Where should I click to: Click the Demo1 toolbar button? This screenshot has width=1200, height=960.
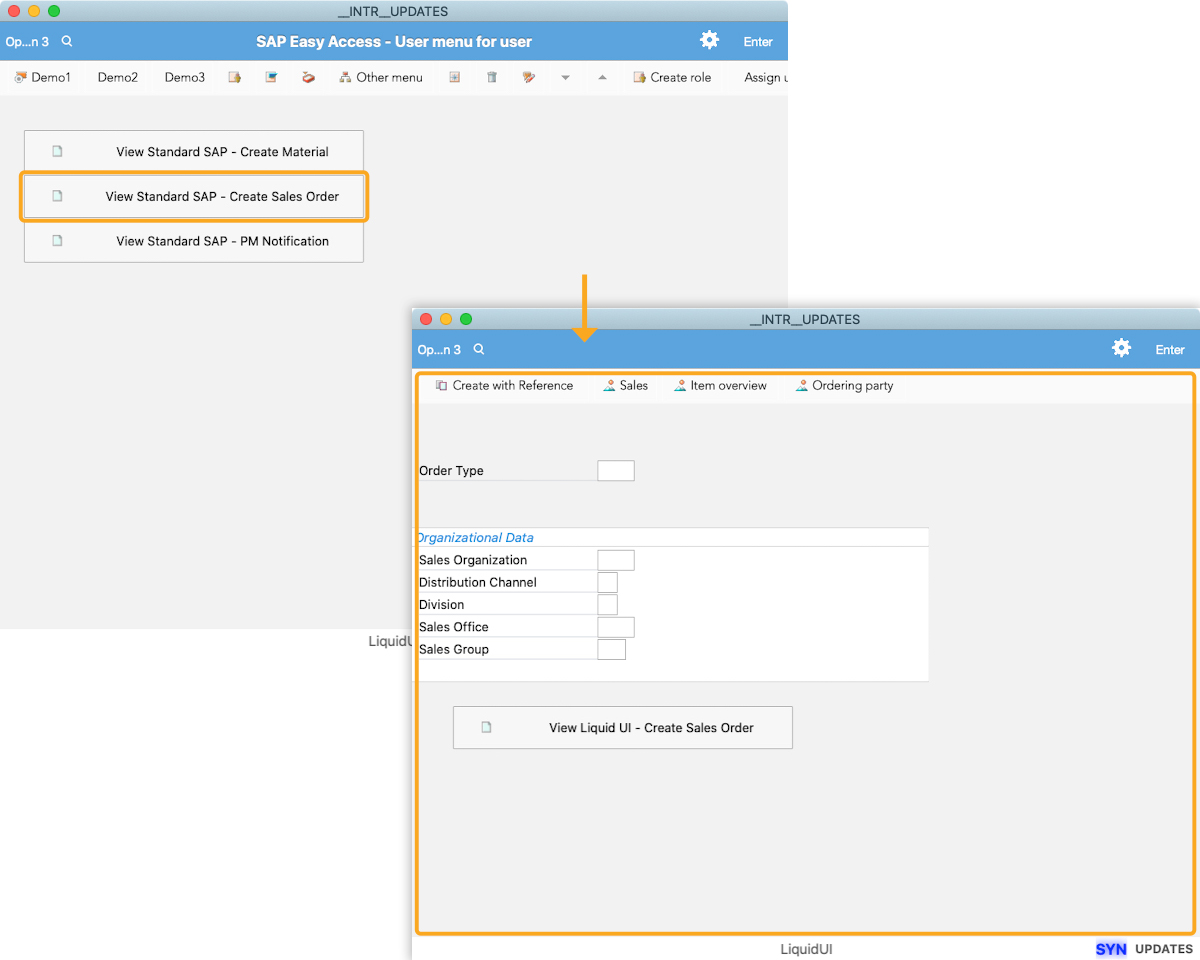(43, 77)
